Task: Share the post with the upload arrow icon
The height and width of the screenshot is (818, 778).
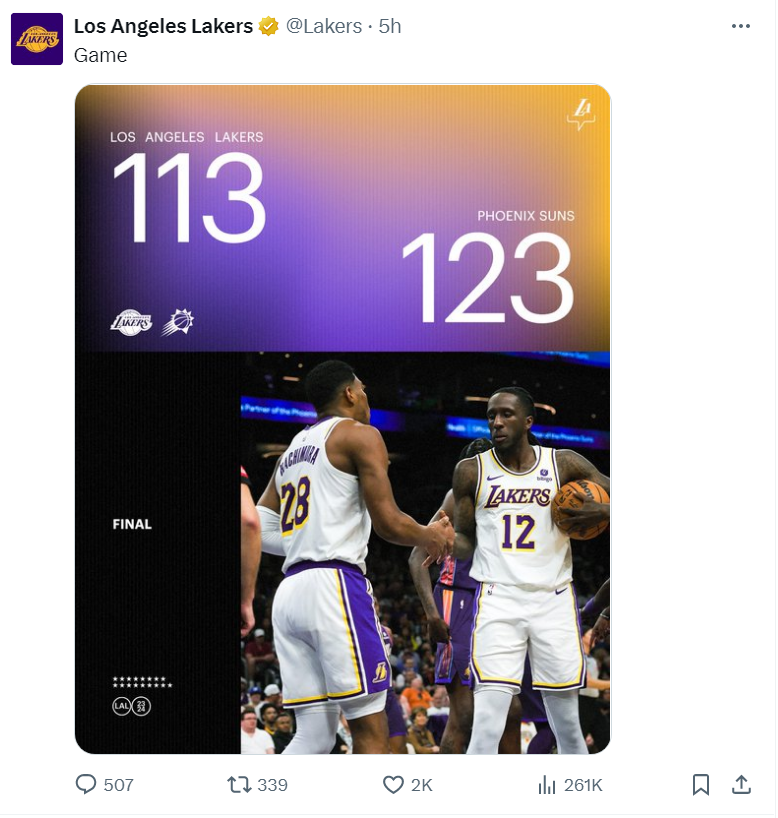Action: [x=741, y=785]
